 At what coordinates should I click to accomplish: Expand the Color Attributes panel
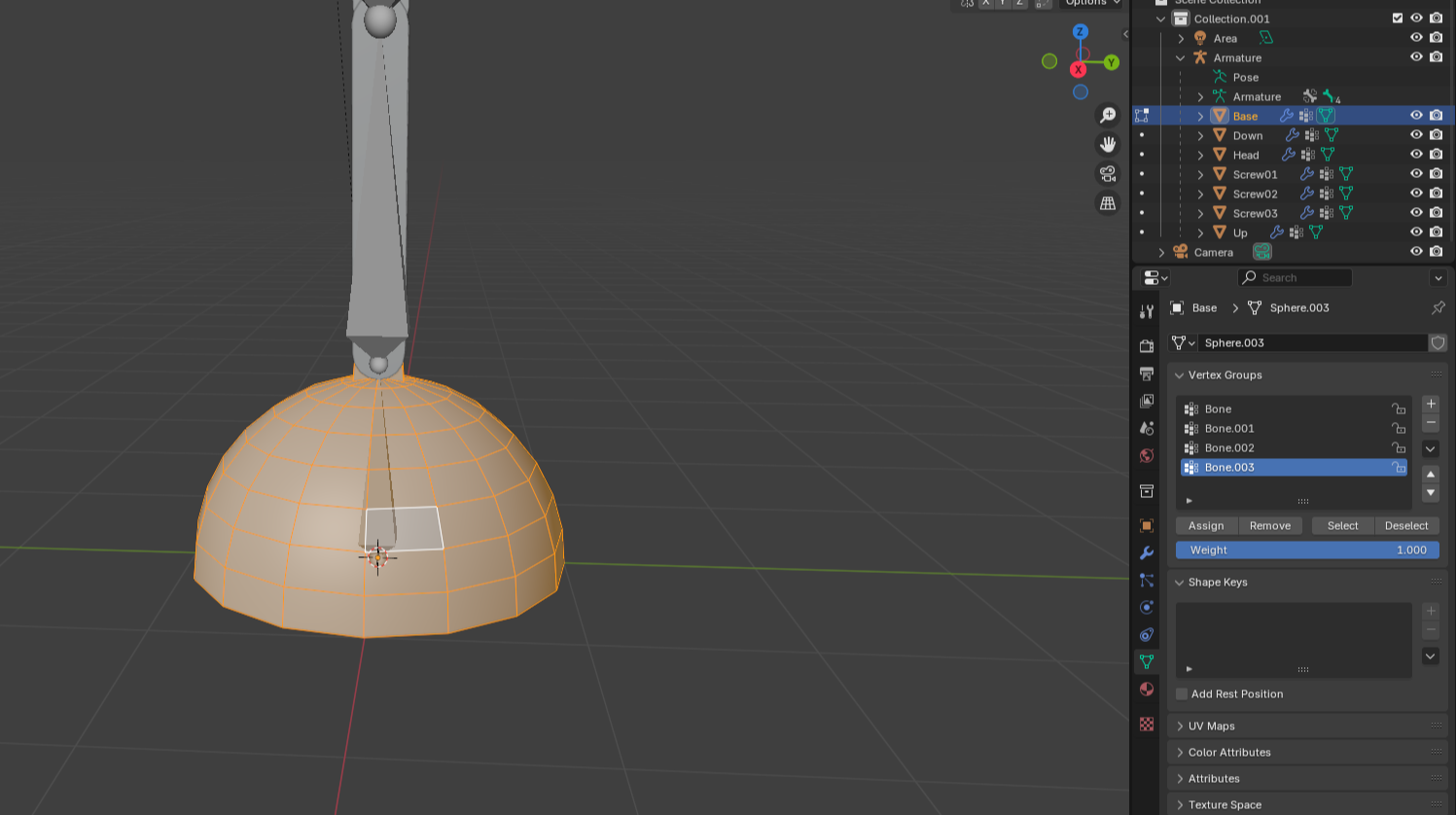tap(1180, 753)
